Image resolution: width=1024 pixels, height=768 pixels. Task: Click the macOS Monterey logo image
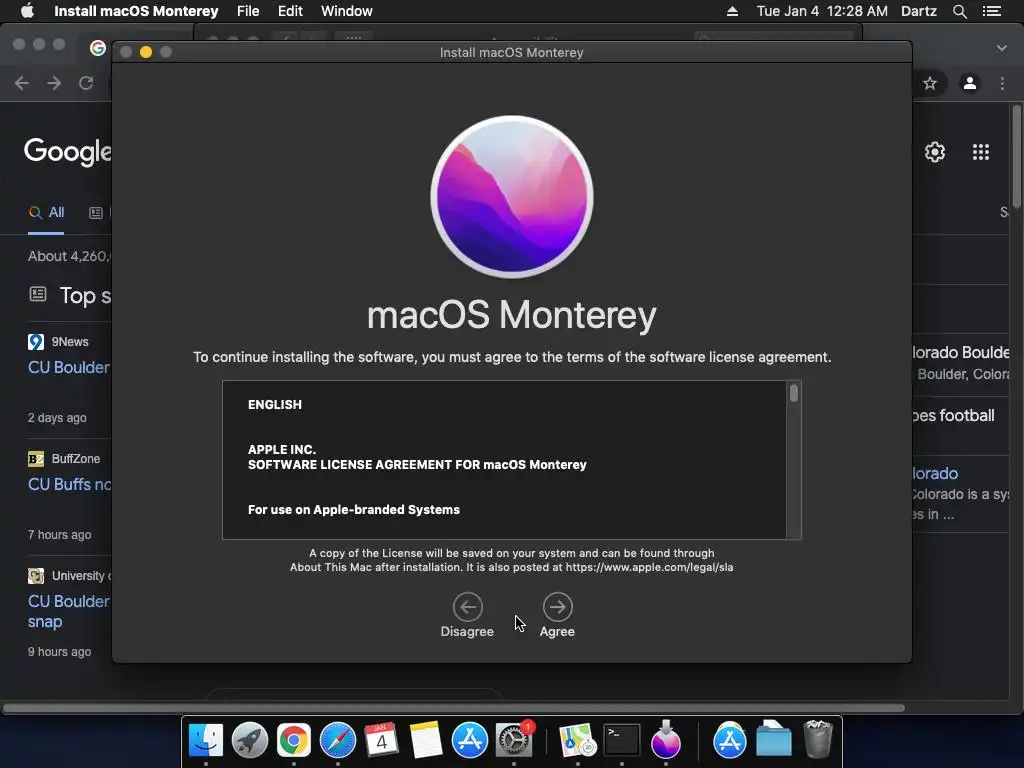coord(512,197)
